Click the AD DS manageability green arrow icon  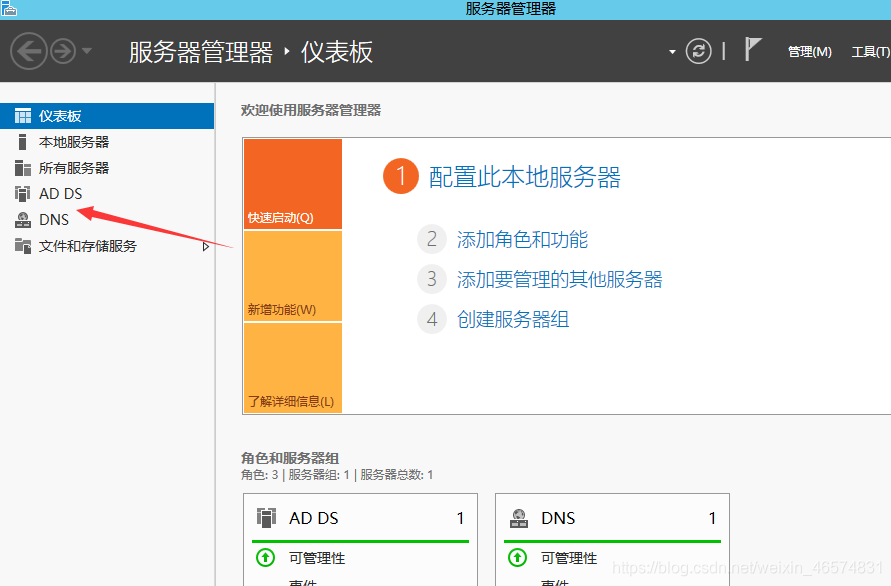[265, 558]
